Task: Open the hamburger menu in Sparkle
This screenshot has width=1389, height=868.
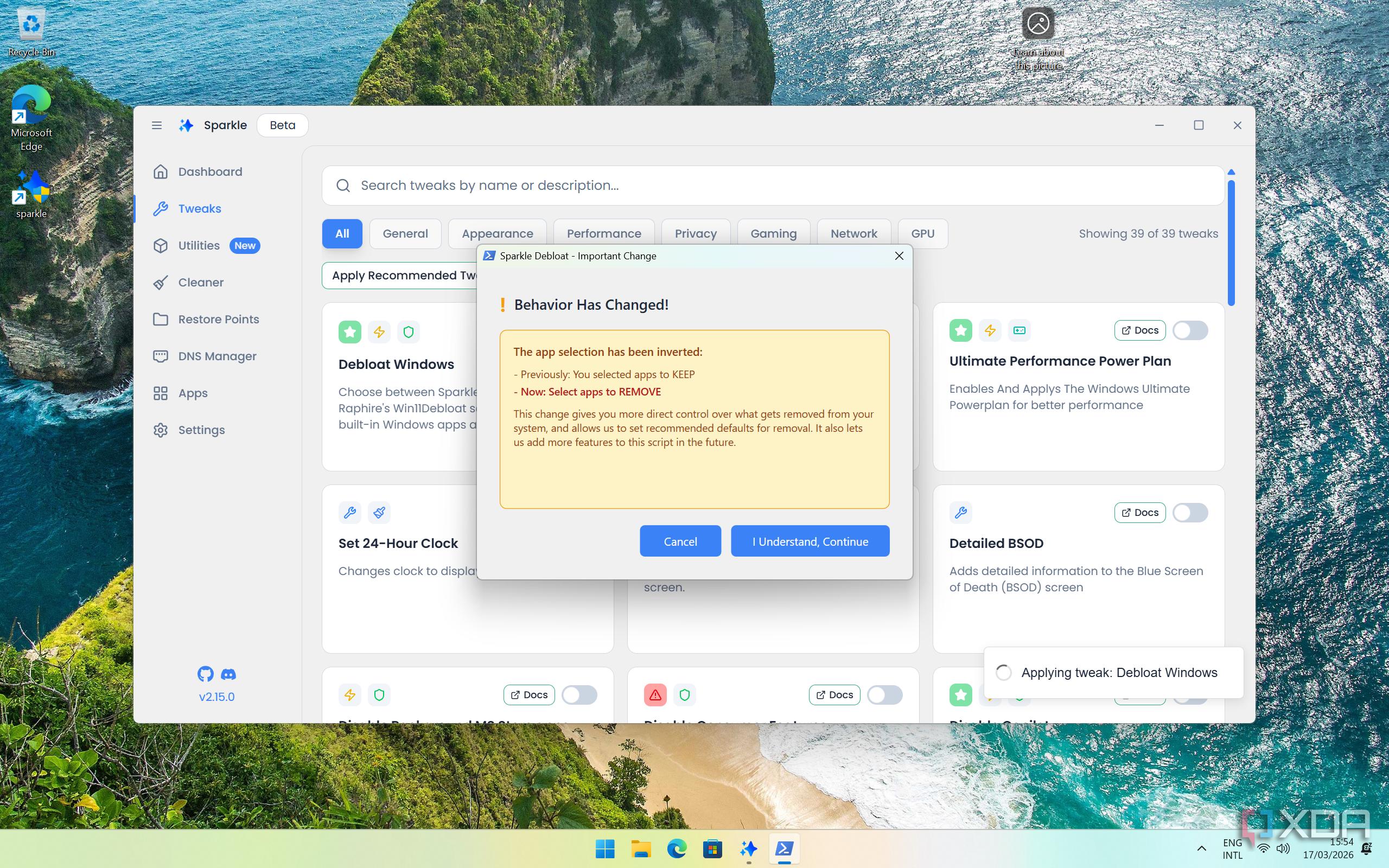Action: coord(156,125)
